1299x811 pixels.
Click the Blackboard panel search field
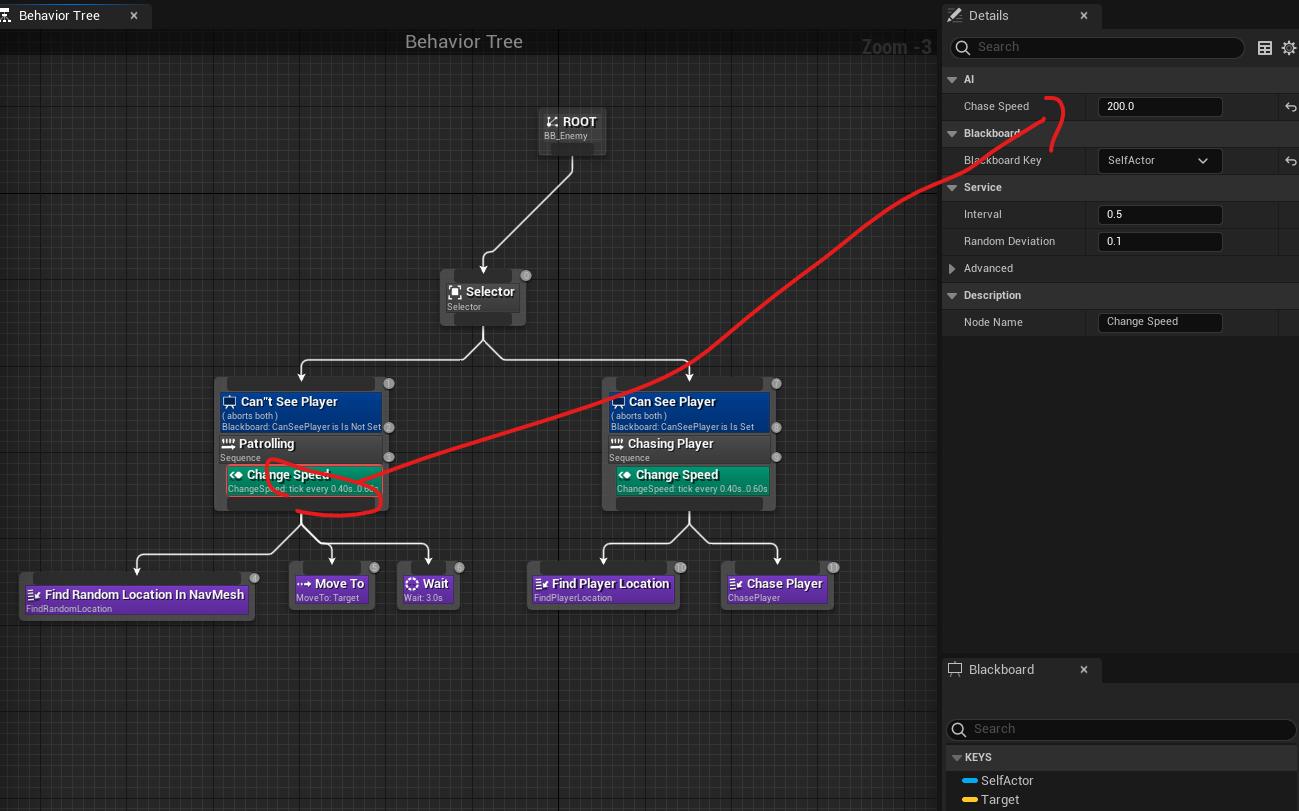1120,729
